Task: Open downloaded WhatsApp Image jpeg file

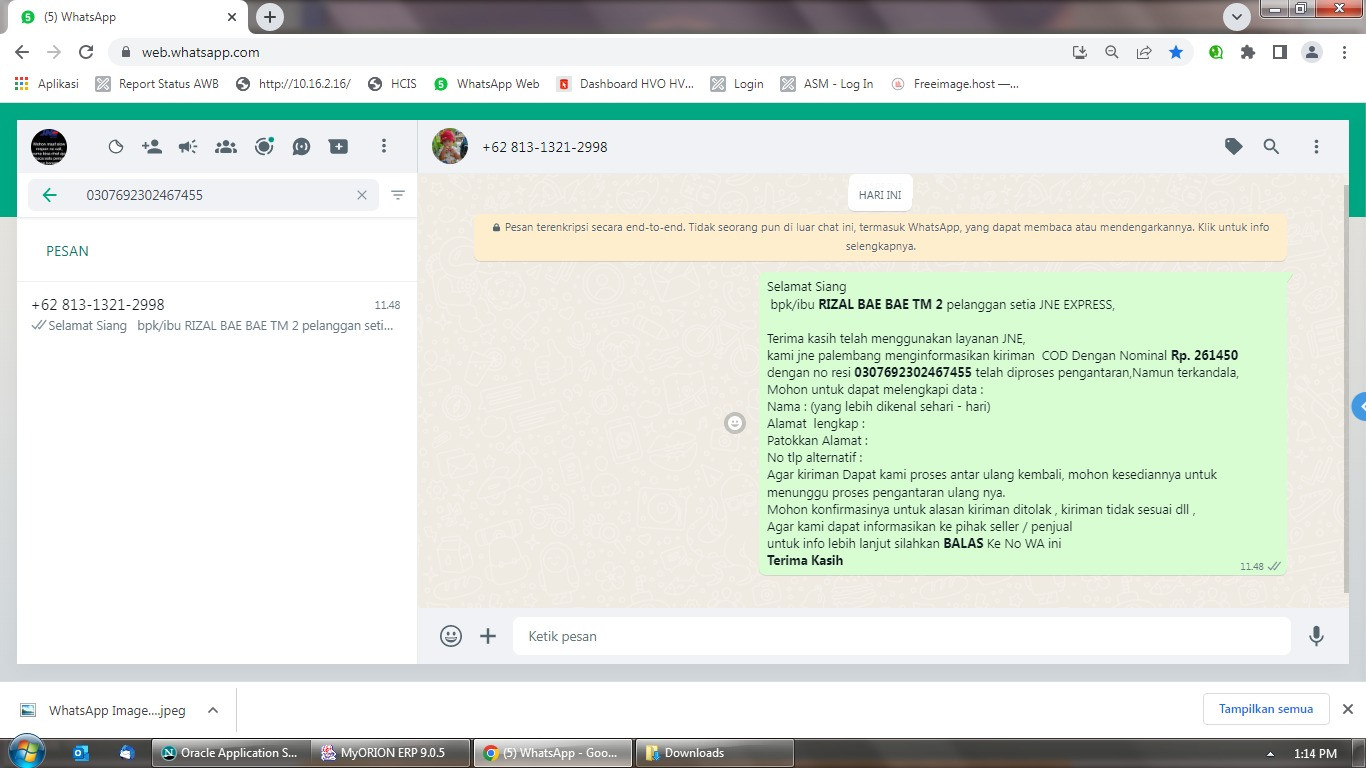Action: [x=105, y=710]
